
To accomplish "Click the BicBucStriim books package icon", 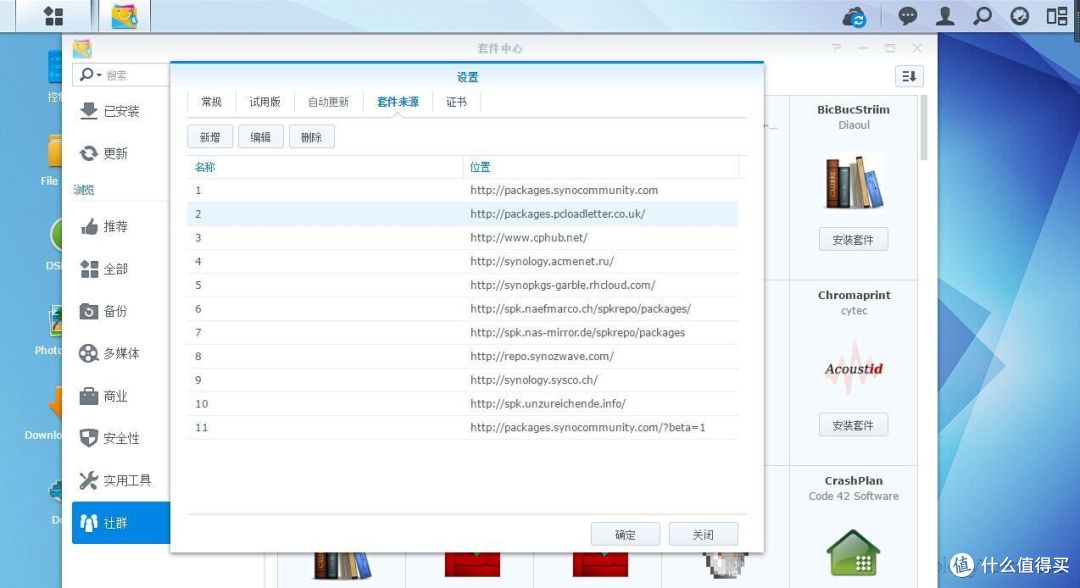I will [853, 182].
